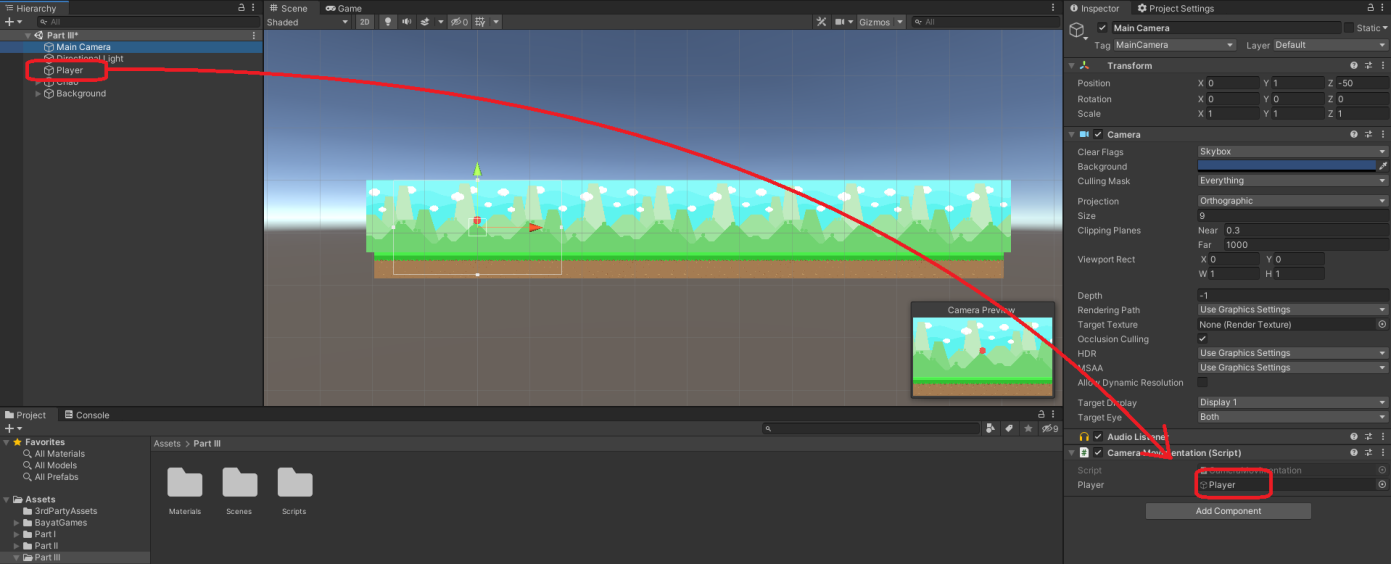Screen dimensions: 1391x564
Task: Open the Layer Default dropdown
Action: (x=1330, y=45)
